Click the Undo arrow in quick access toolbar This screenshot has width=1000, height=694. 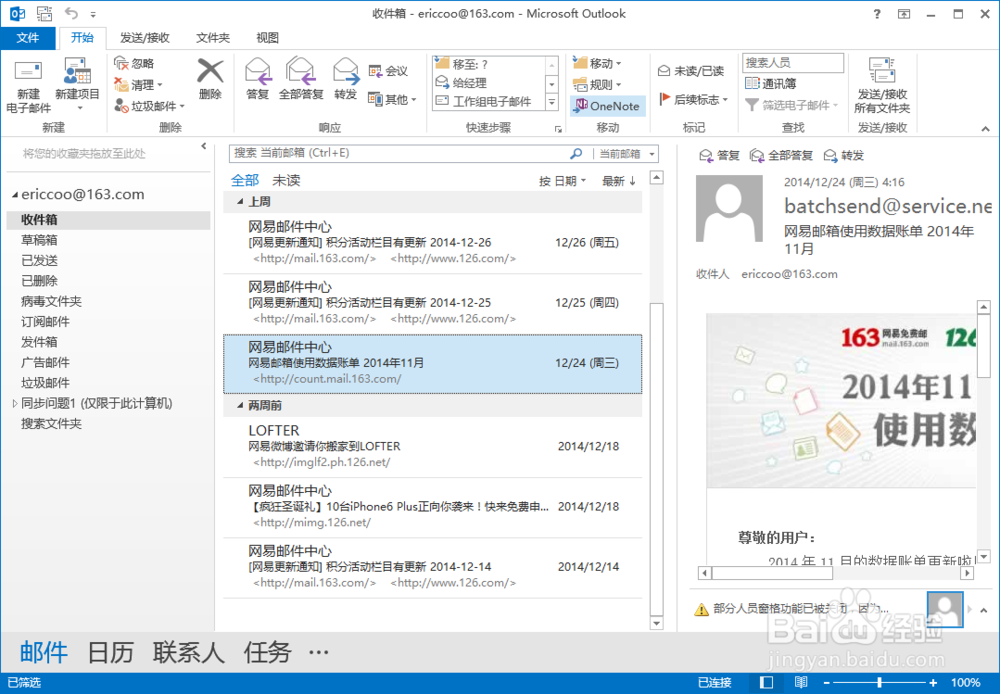(71, 13)
